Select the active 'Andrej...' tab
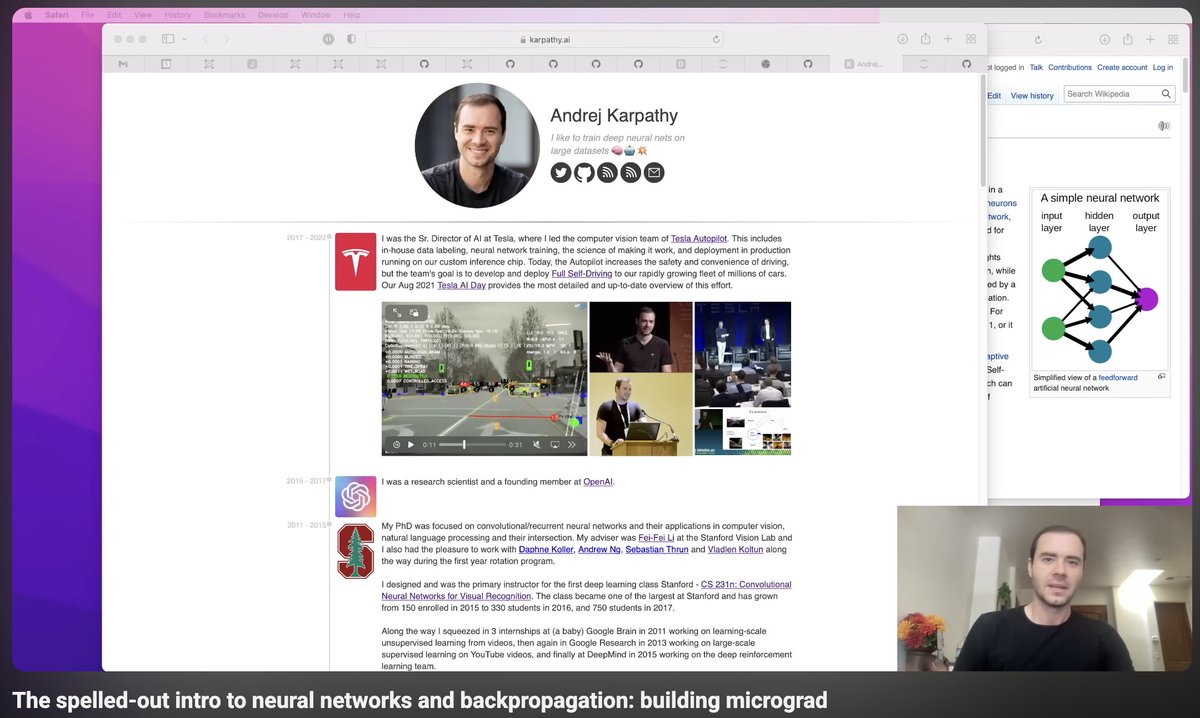The height and width of the screenshot is (718, 1200). (864, 63)
